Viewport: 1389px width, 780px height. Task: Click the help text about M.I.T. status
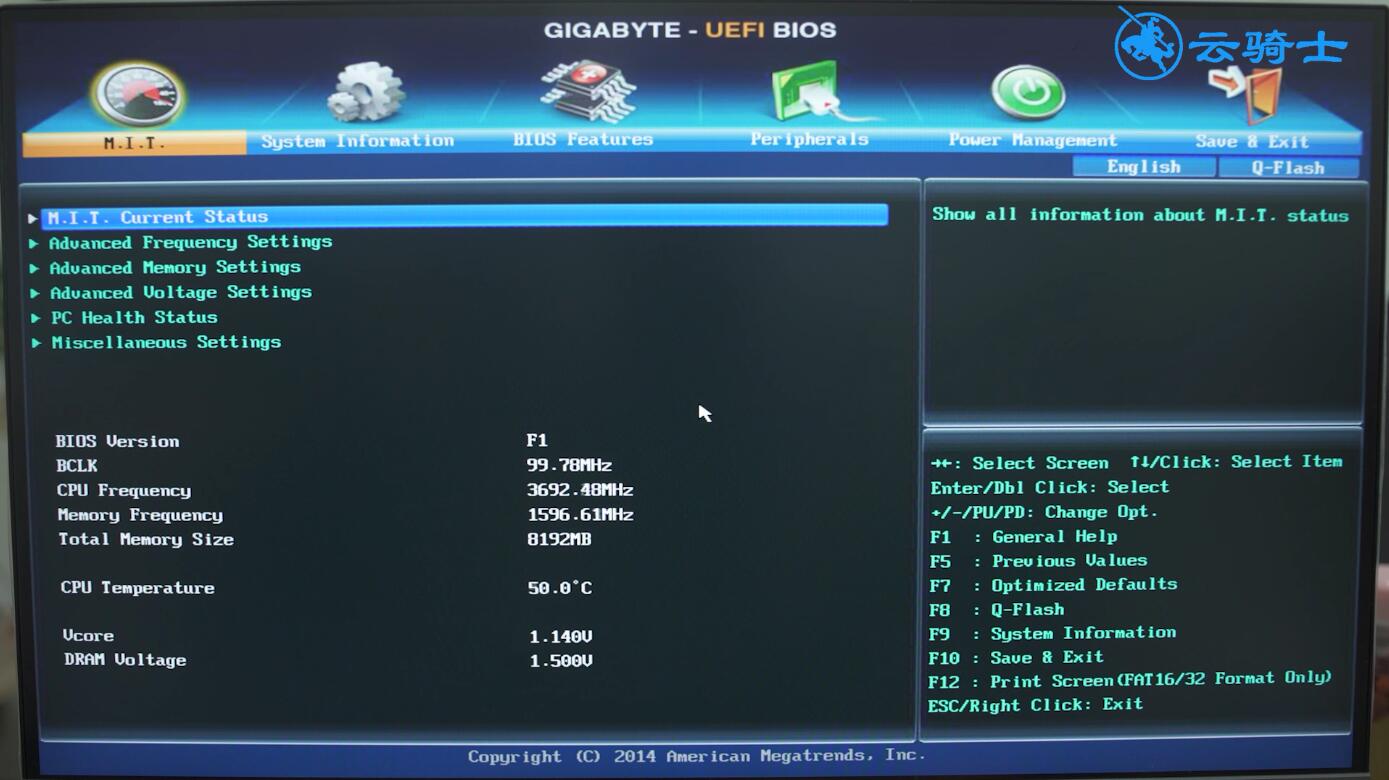click(x=1140, y=215)
